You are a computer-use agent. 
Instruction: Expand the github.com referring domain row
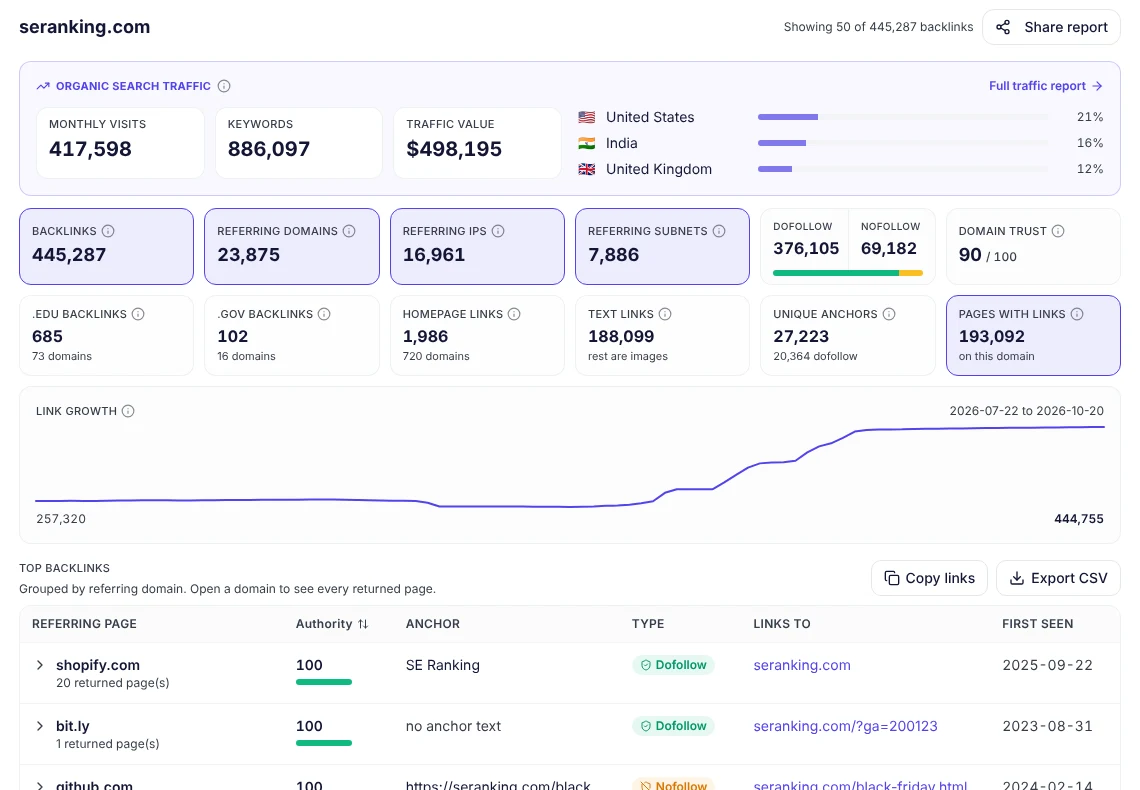coord(40,785)
